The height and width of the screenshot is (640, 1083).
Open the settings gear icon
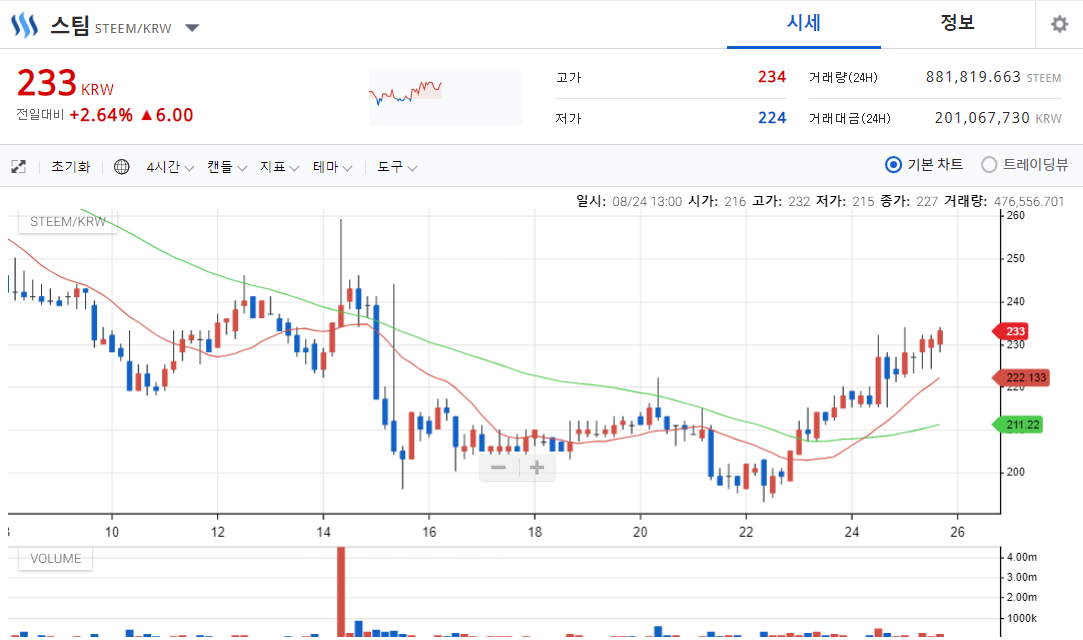(1059, 25)
